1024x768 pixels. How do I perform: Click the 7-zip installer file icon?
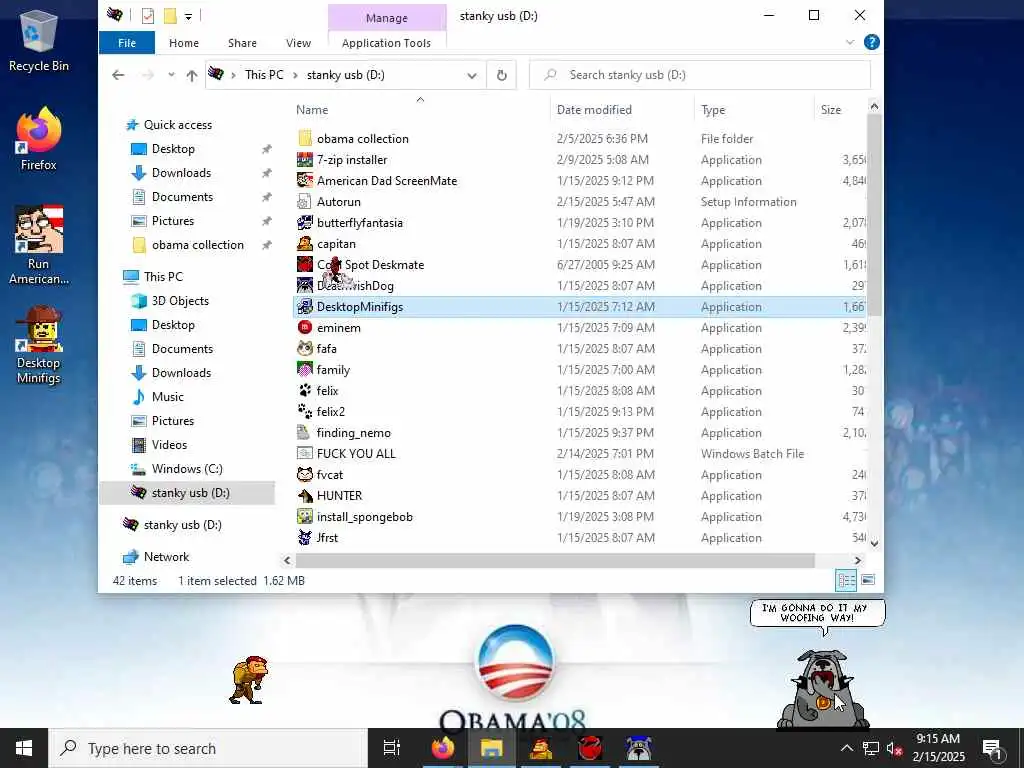[x=304, y=159]
